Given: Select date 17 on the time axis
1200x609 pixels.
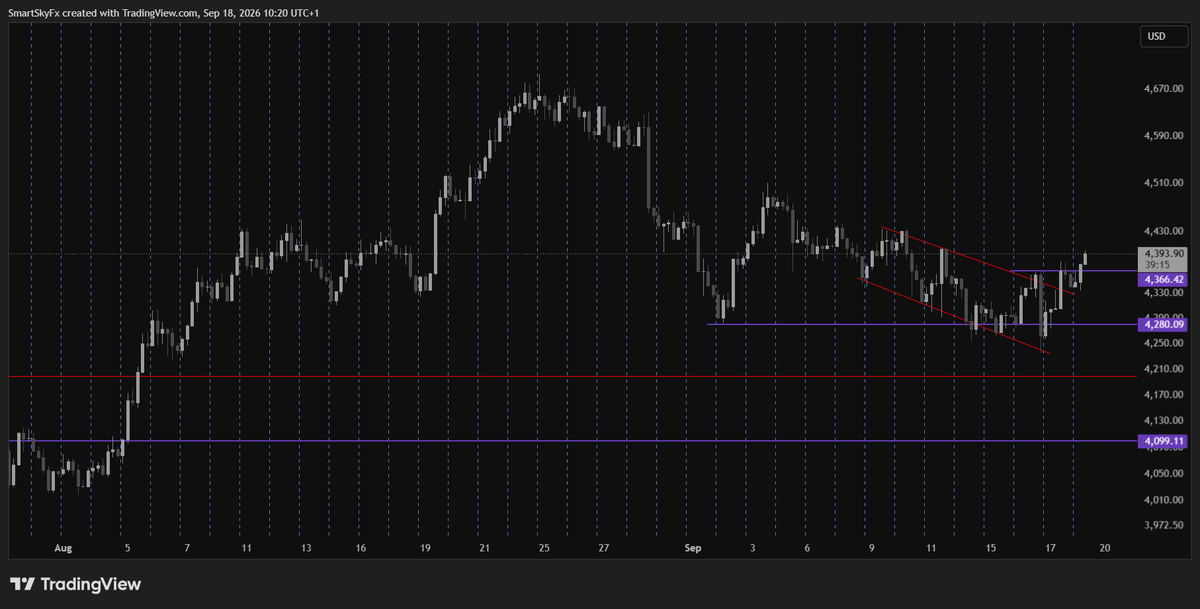Looking at the screenshot, I should [1050, 549].
